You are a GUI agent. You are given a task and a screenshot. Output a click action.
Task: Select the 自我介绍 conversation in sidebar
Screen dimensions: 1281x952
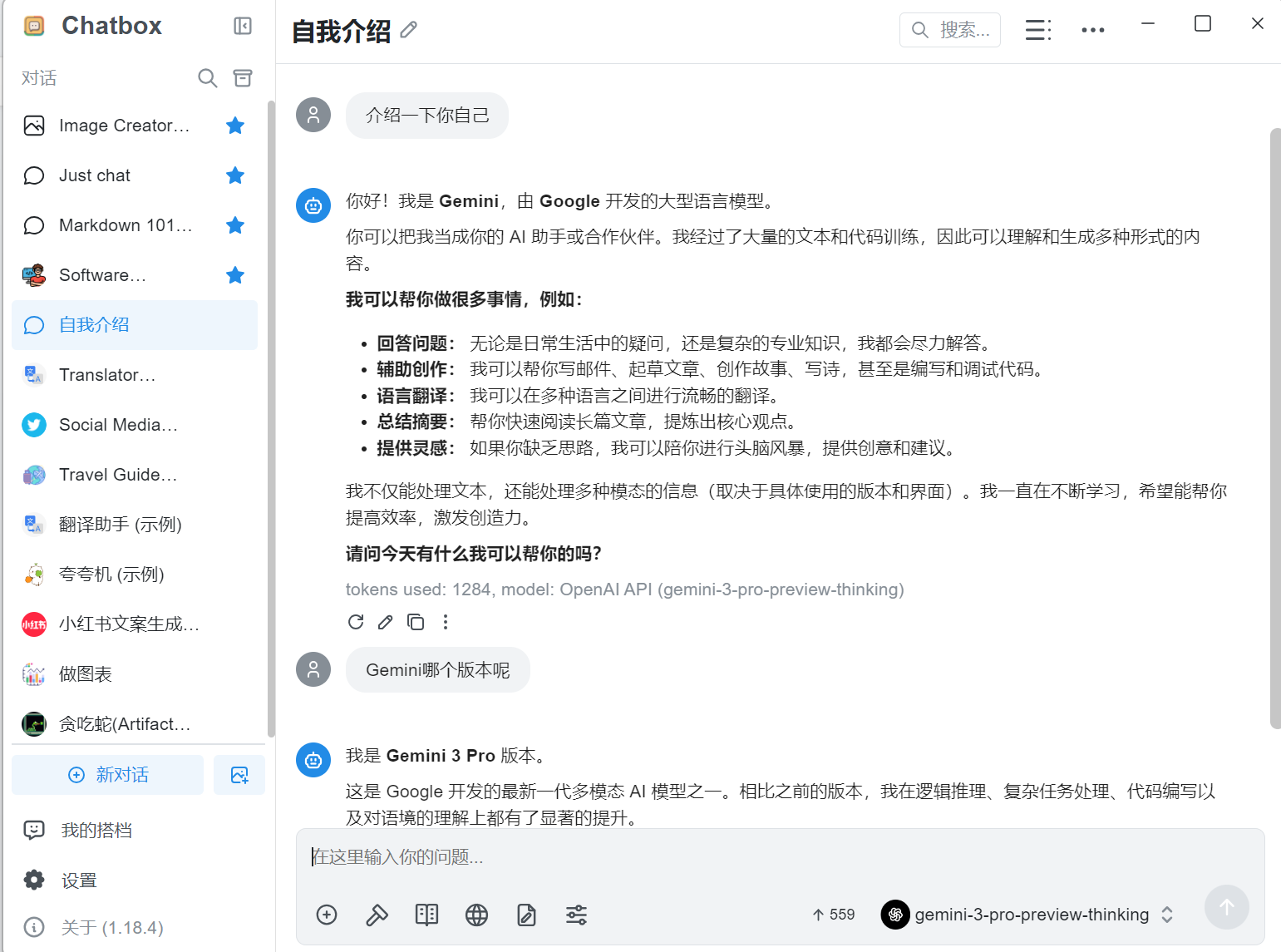click(135, 325)
